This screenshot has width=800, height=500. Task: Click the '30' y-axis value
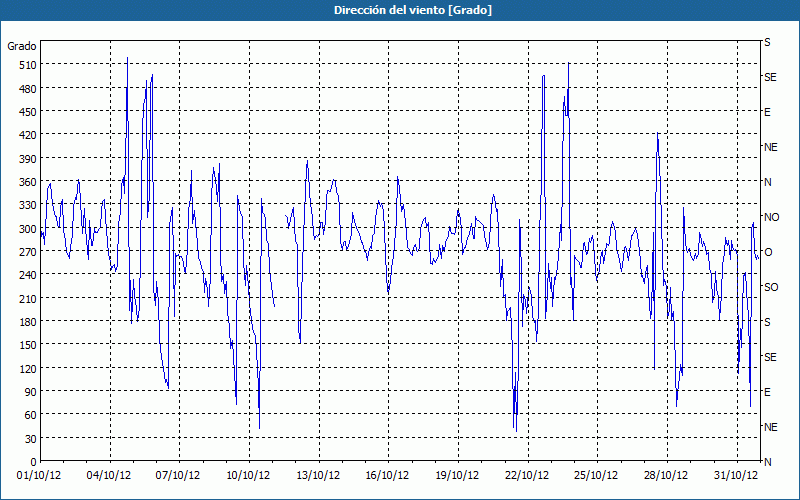pyautogui.click(x=31, y=439)
